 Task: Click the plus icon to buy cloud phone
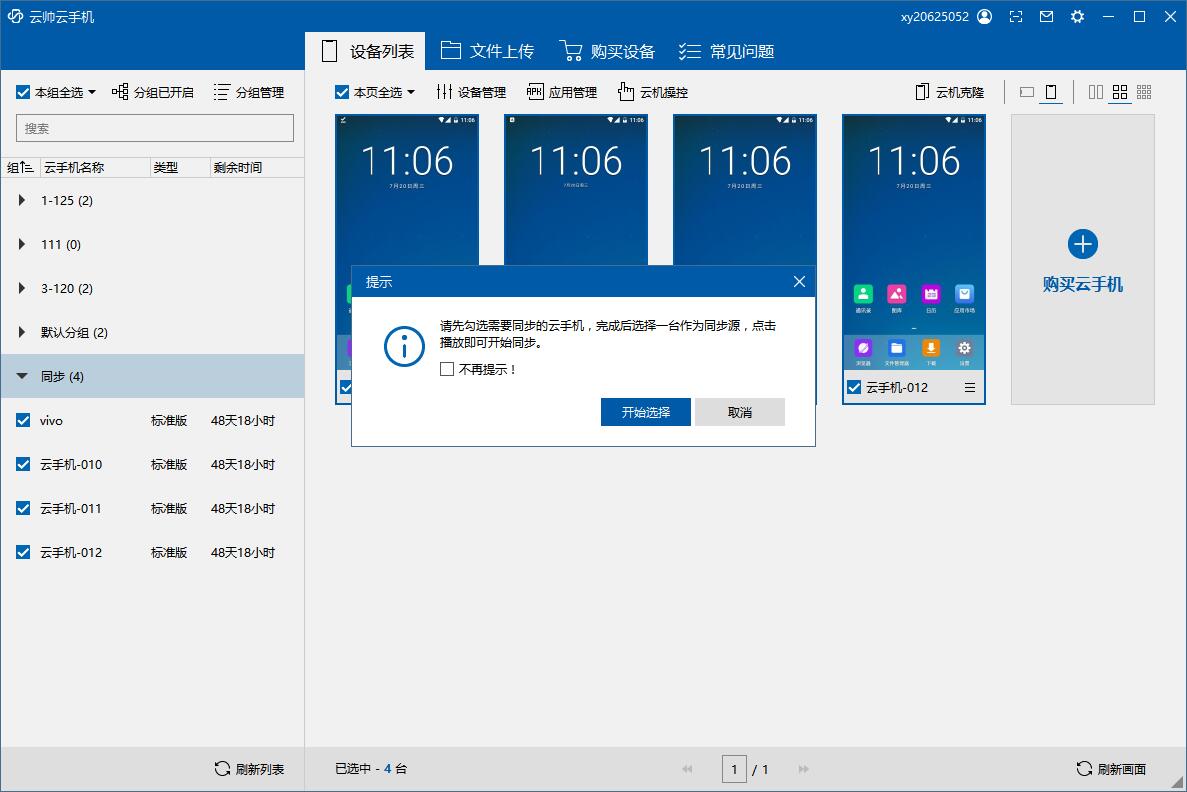(1083, 244)
